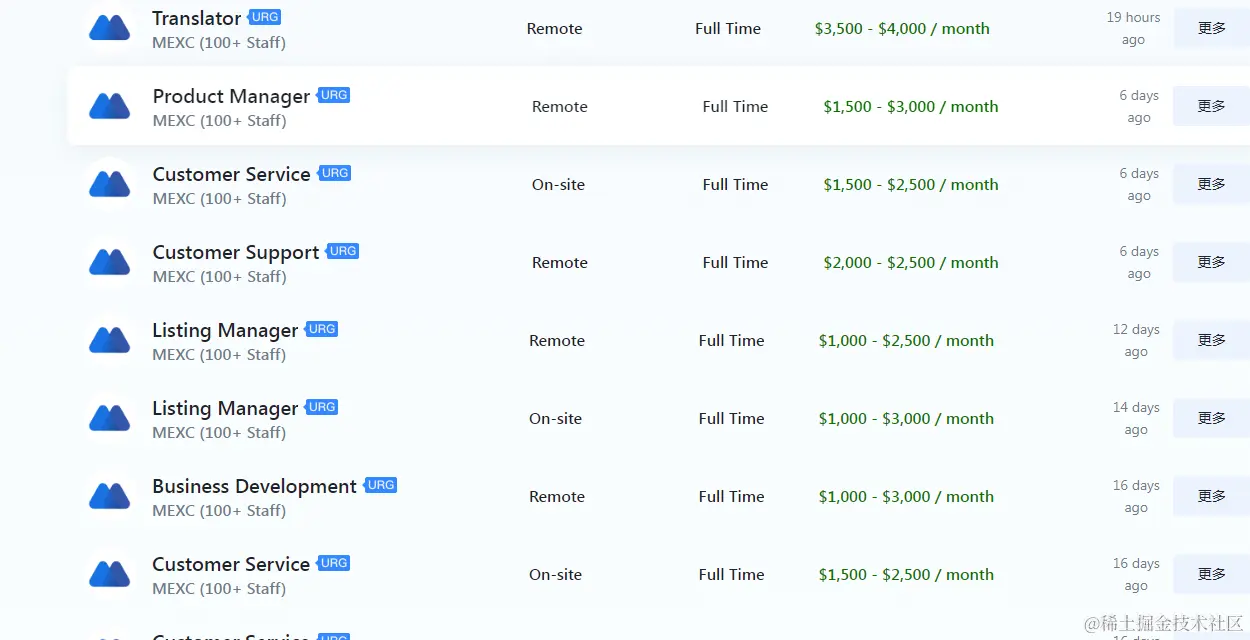Click 更多 button on the Customer Support row
1250x640 pixels.
[1211, 262]
